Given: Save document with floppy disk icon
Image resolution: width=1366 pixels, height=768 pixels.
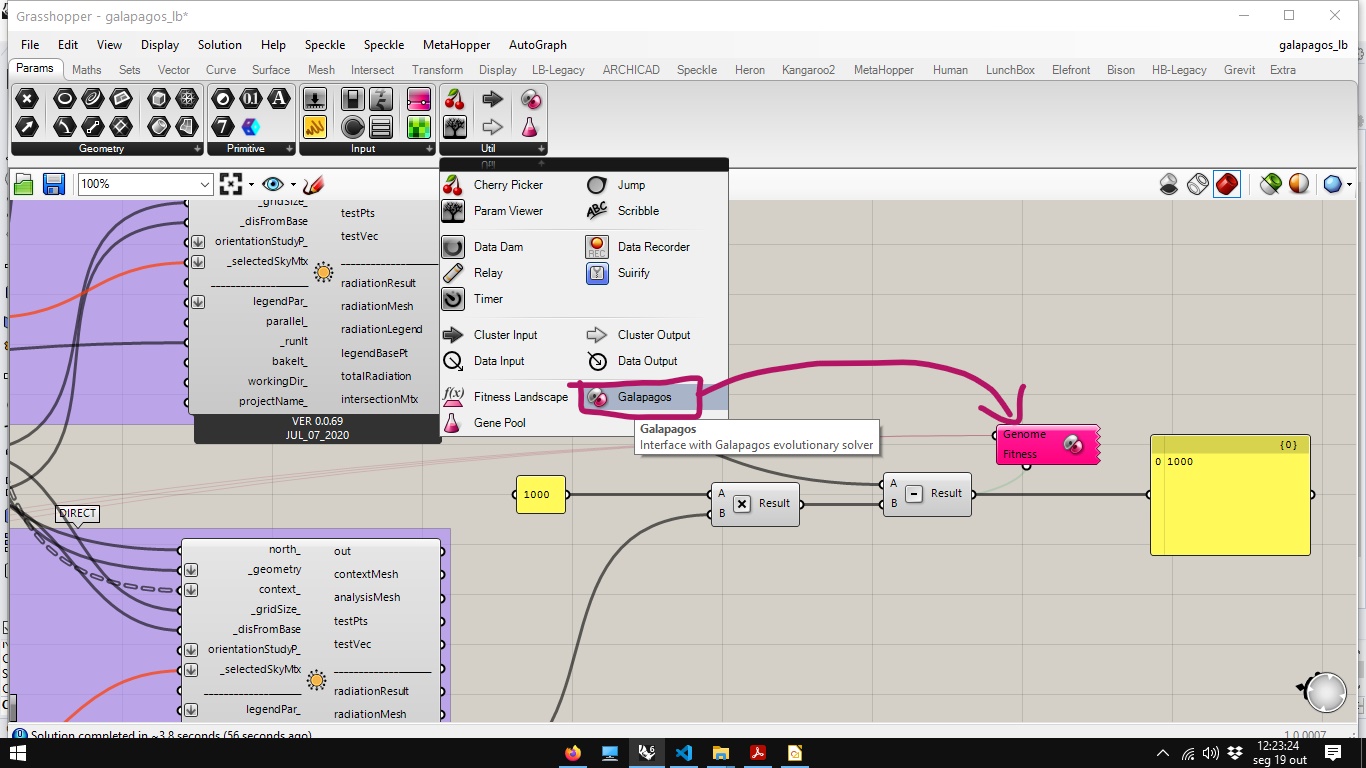Looking at the screenshot, I should tap(54, 184).
